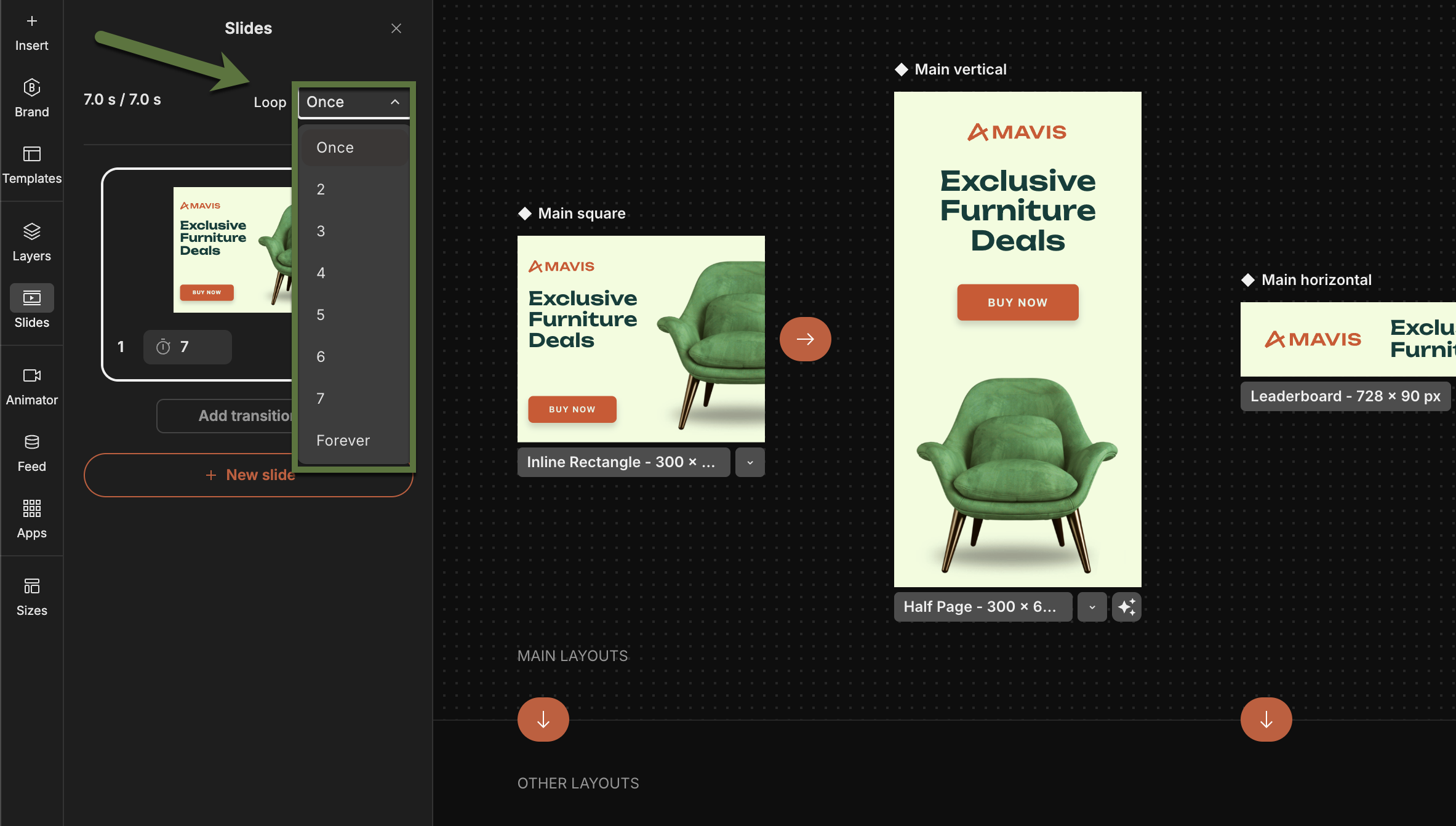Image resolution: width=1456 pixels, height=826 pixels.
Task: Open the Animator tool
Action: [31, 387]
